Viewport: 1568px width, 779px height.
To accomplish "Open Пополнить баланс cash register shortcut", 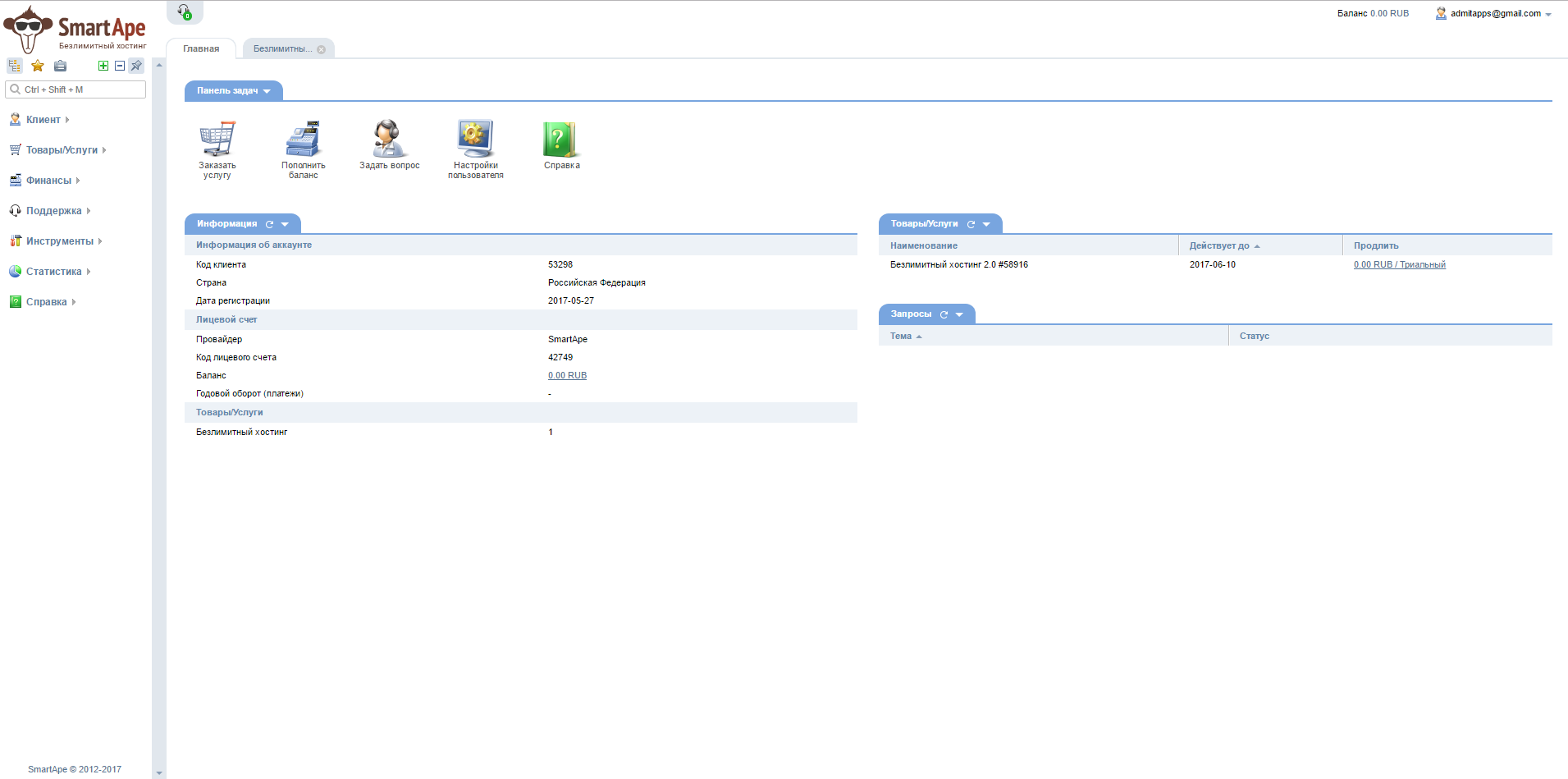I will [304, 149].
